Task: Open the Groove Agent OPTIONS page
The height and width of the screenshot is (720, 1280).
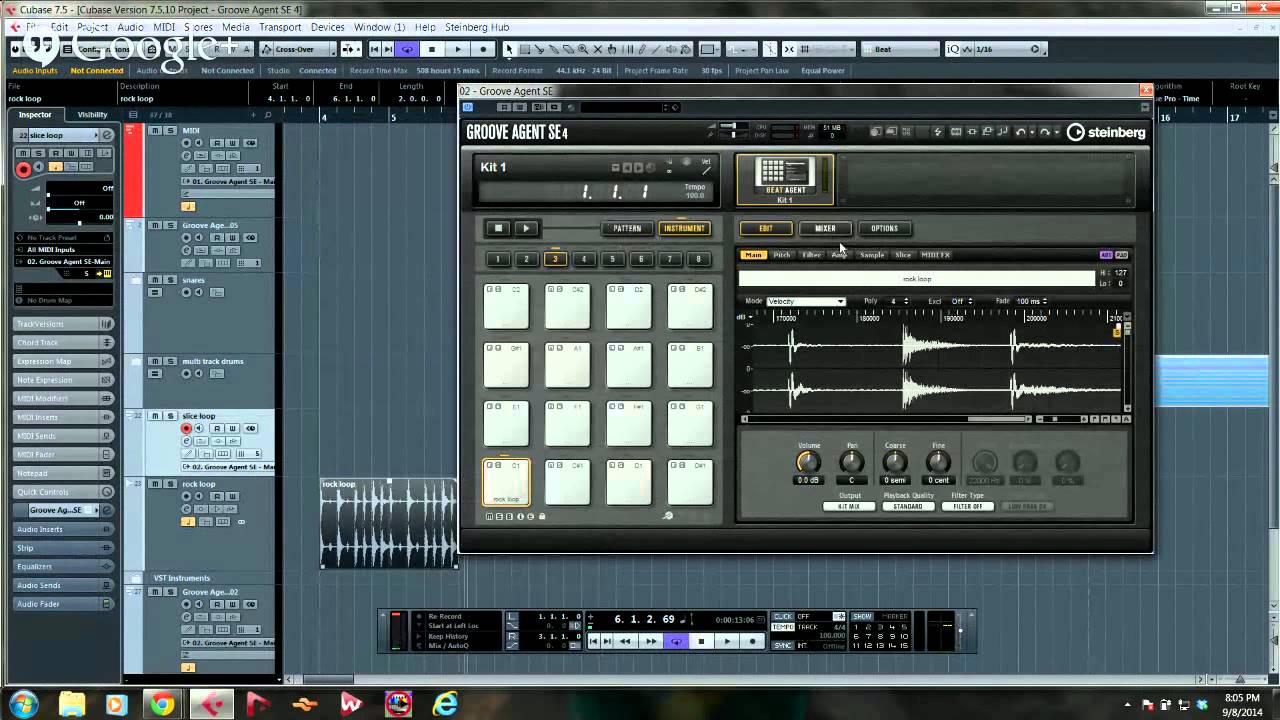Action: point(884,228)
